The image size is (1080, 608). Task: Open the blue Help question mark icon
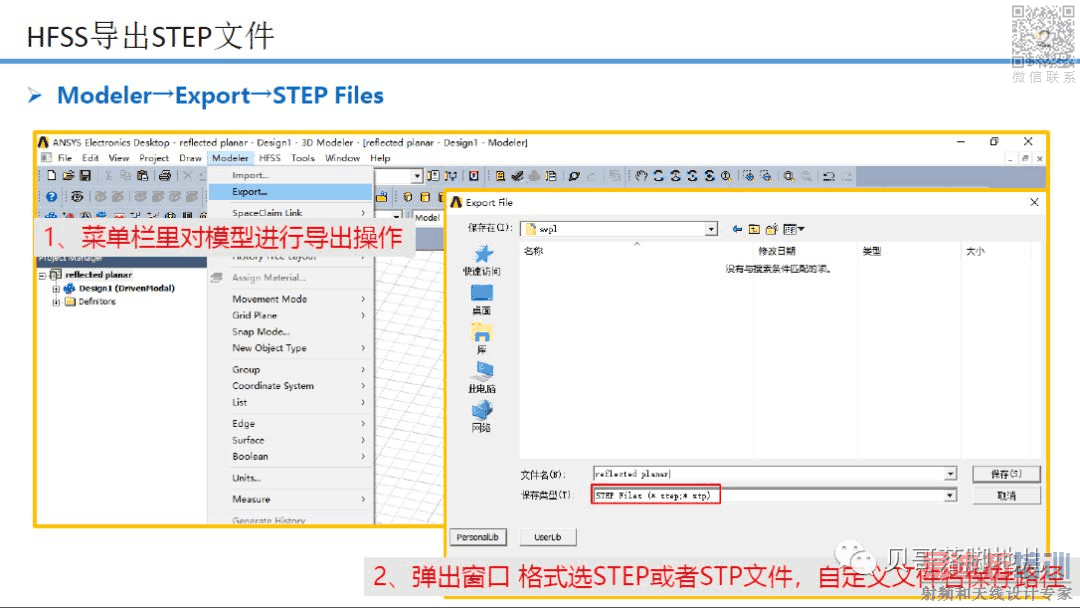(x=52, y=196)
